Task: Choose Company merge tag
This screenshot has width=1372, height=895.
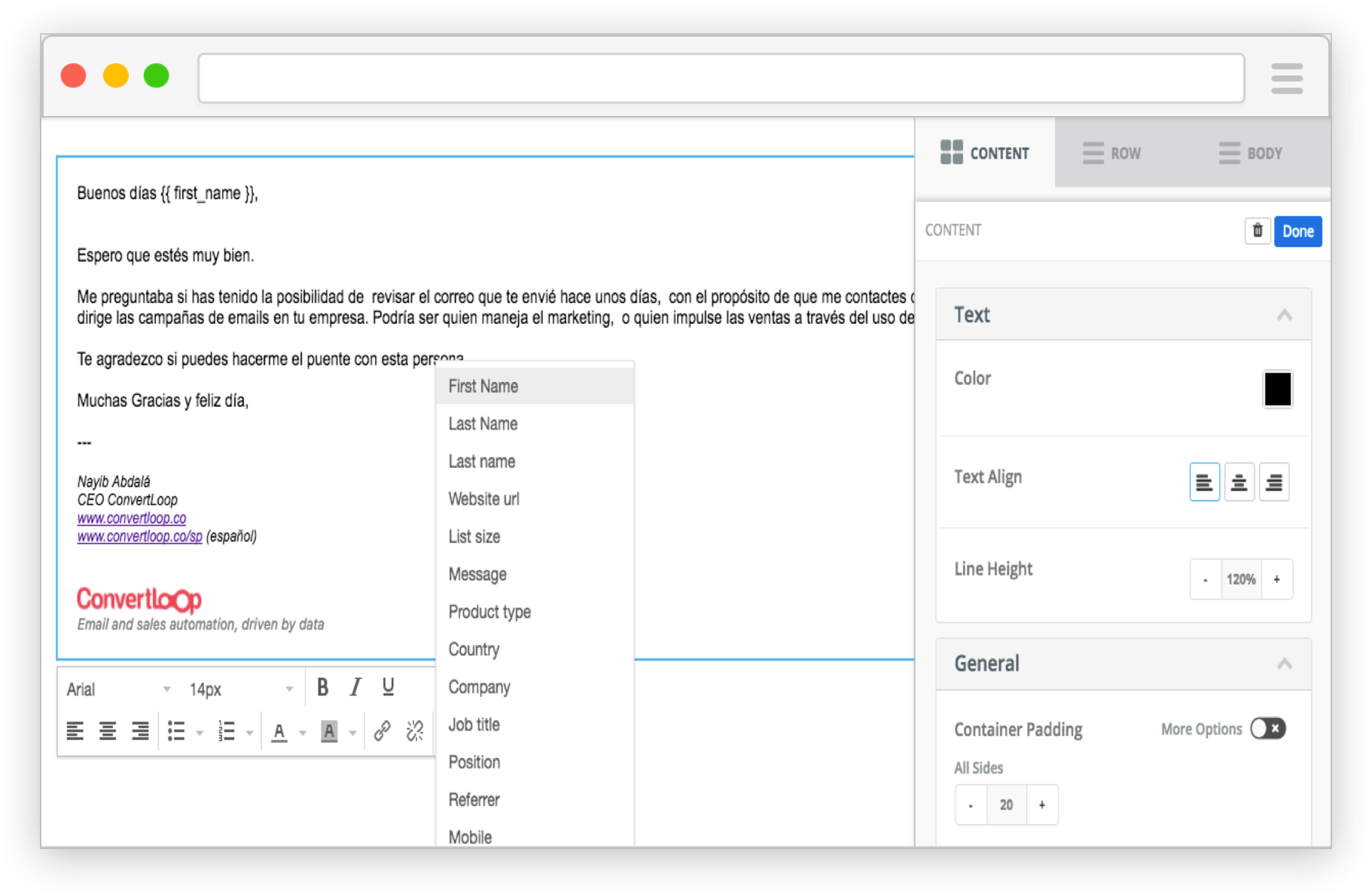Action: [535, 687]
